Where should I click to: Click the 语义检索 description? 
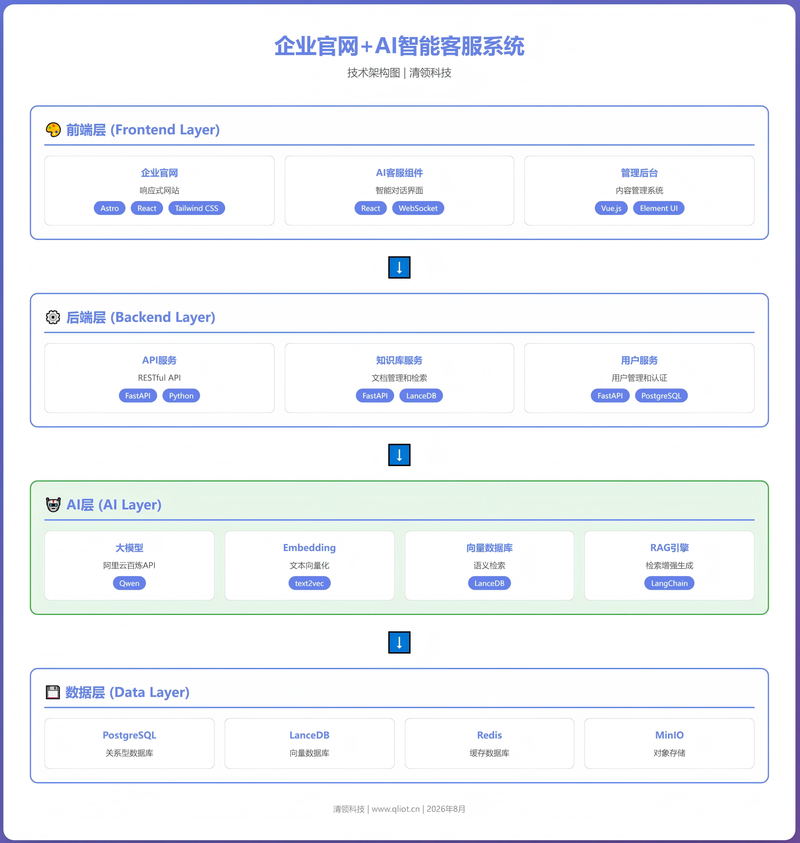[x=489, y=566]
